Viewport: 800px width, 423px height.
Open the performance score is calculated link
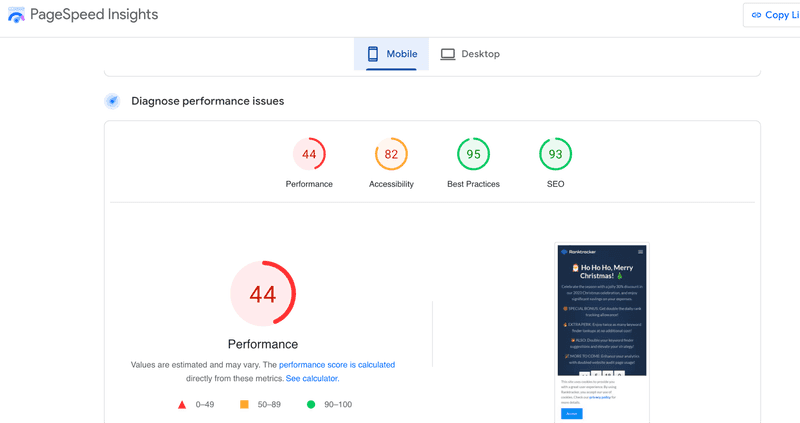(x=337, y=365)
